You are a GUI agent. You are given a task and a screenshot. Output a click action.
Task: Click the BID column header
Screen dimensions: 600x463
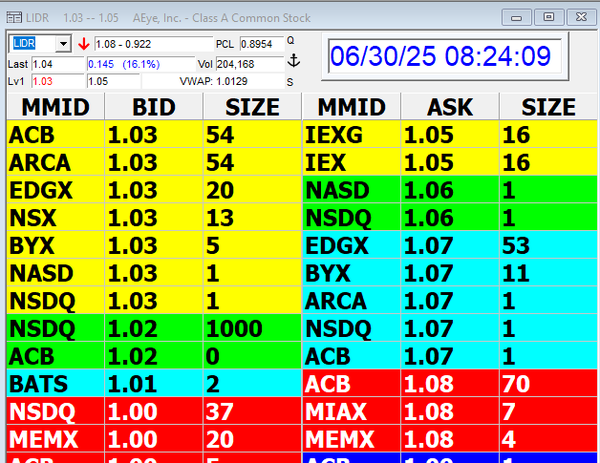[152, 108]
